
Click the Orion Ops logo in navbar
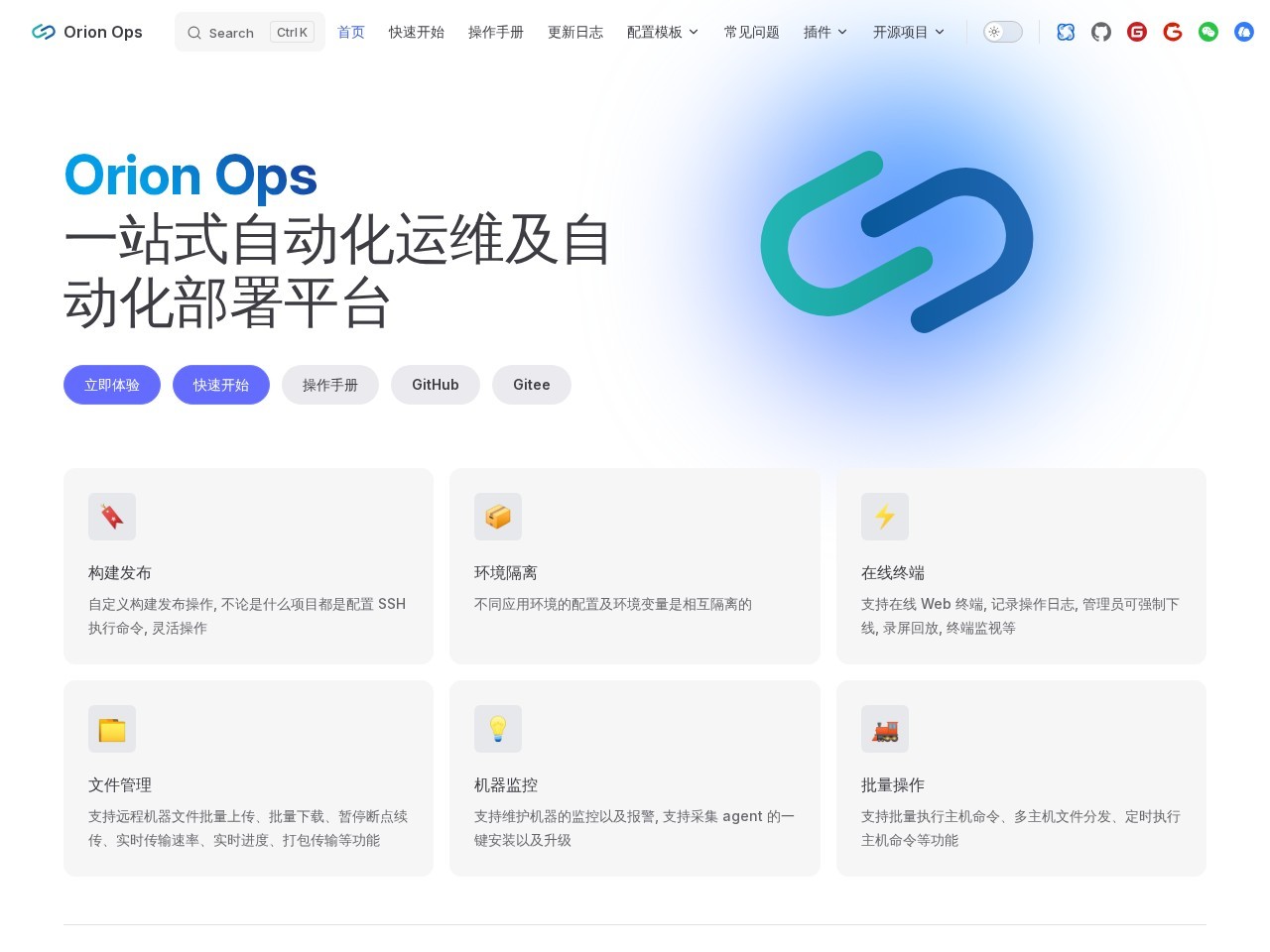click(x=87, y=32)
